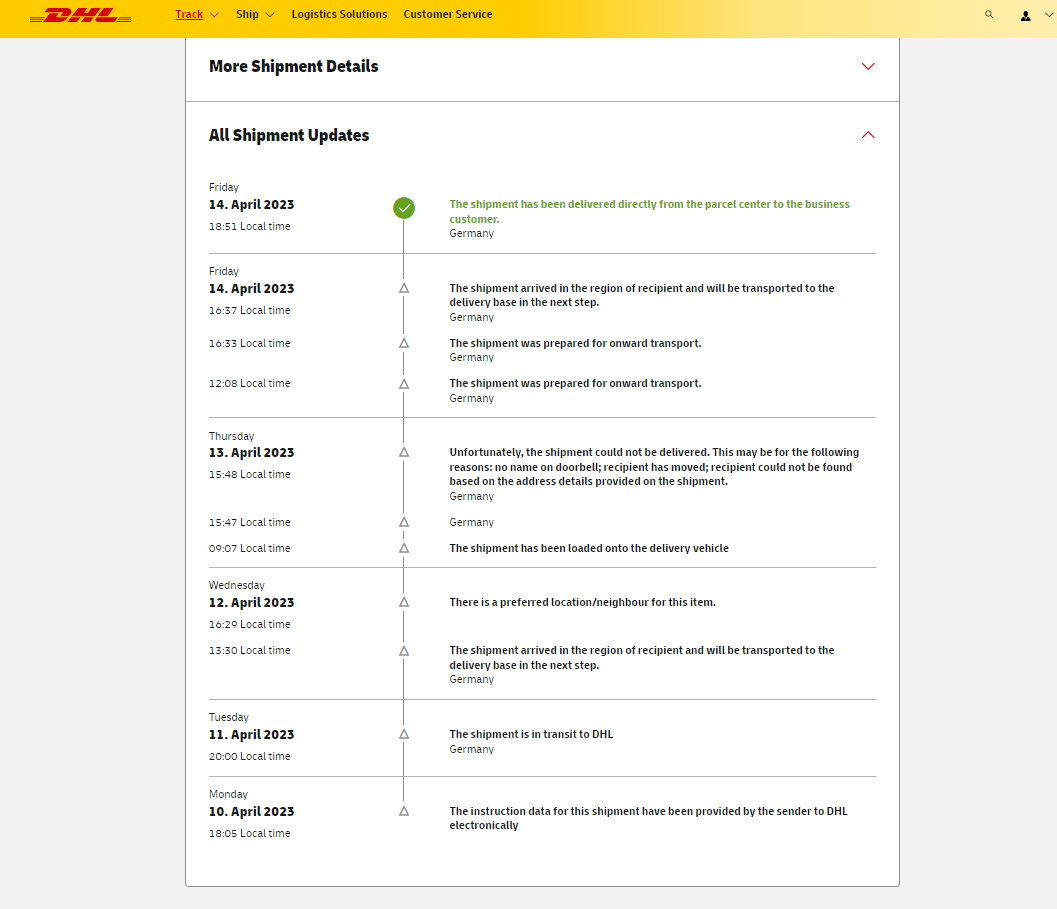The image size is (1057, 909).
Task: Click triangle marker for 13. April 15:48 failed delivery
Action: tap(404, 452)
